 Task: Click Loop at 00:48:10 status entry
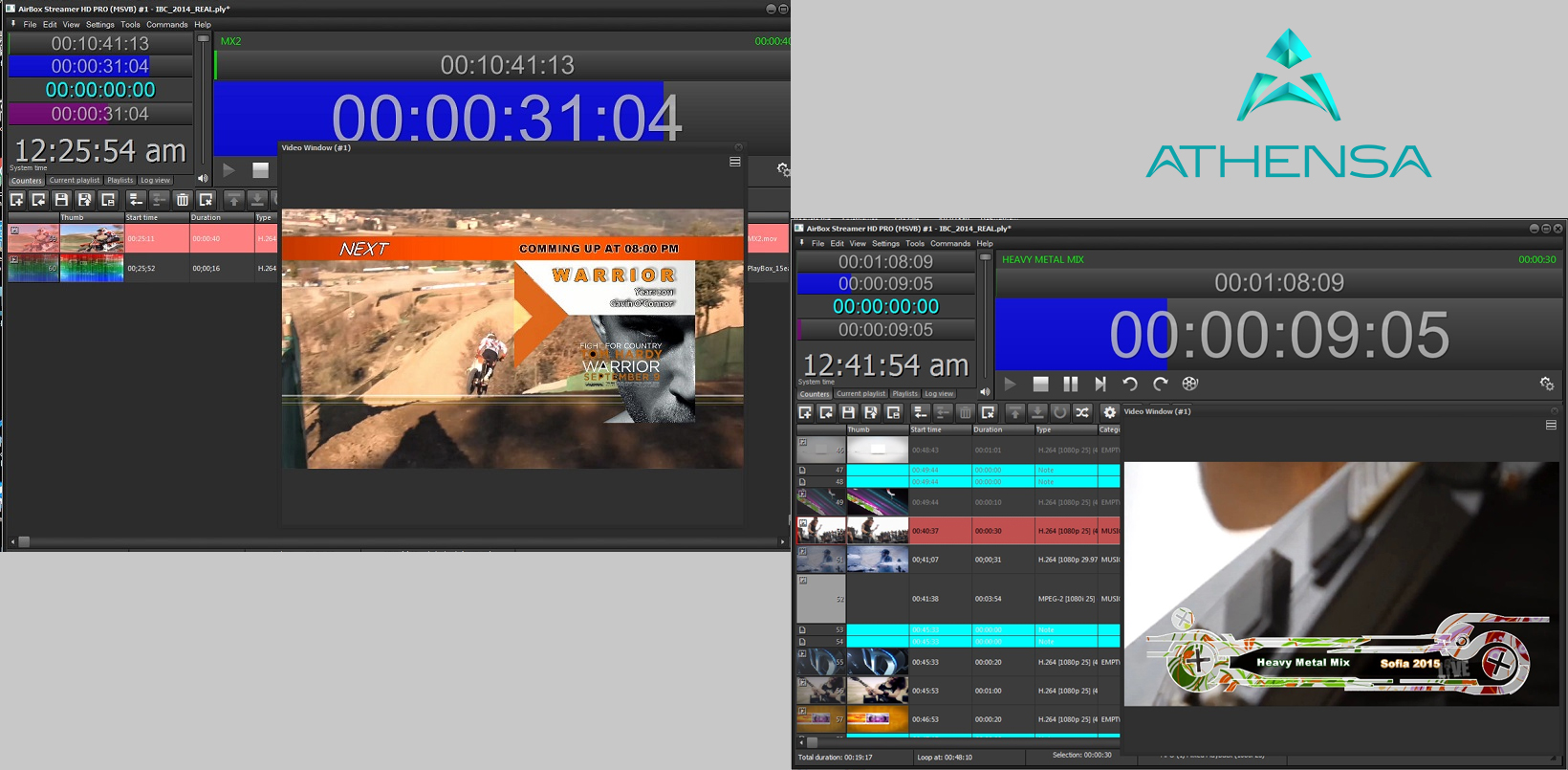[945, 757]
